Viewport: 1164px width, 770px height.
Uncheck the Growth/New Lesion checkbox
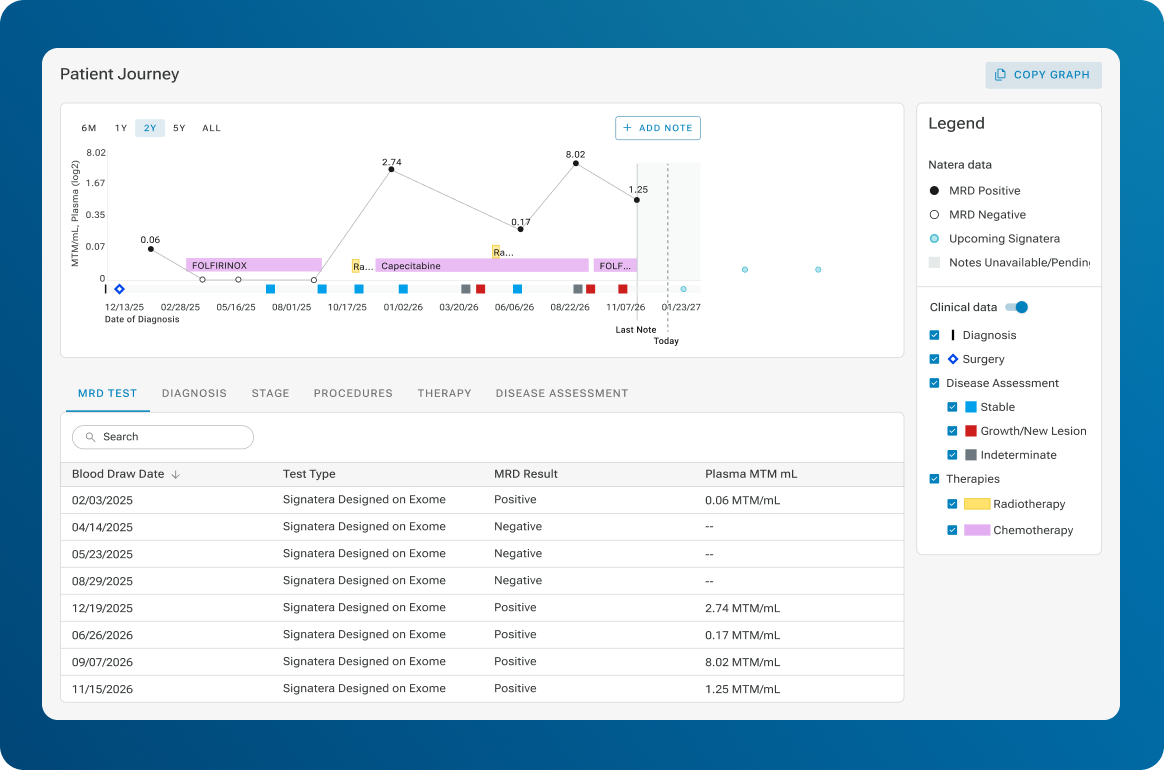coord(952,431)
